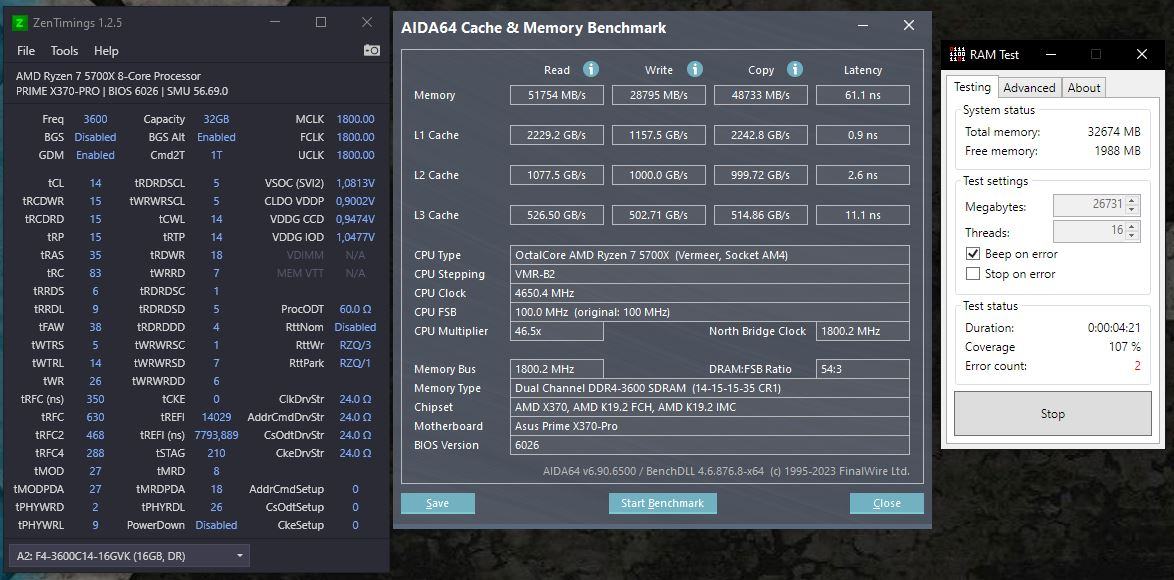Open the ZenTimings Tools menu

click(x=64, y=51)
